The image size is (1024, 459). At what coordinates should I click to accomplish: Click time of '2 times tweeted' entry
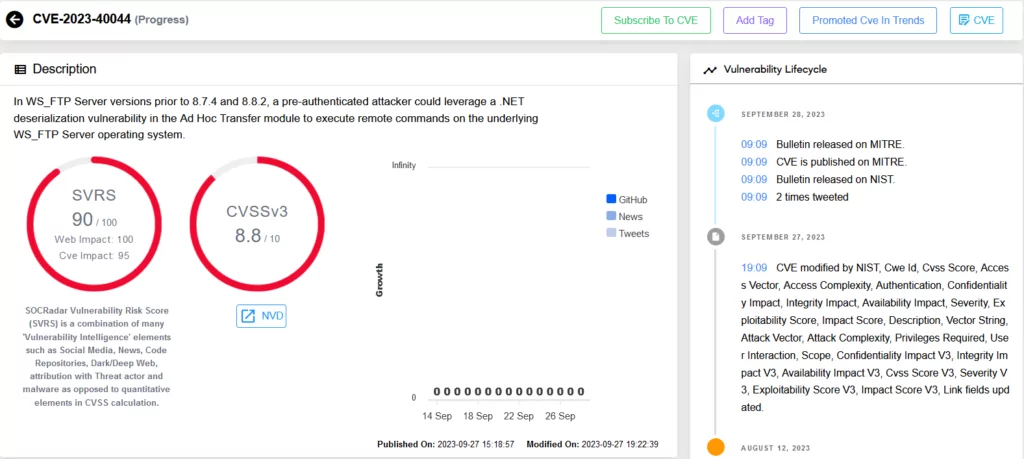coord(754,197)
